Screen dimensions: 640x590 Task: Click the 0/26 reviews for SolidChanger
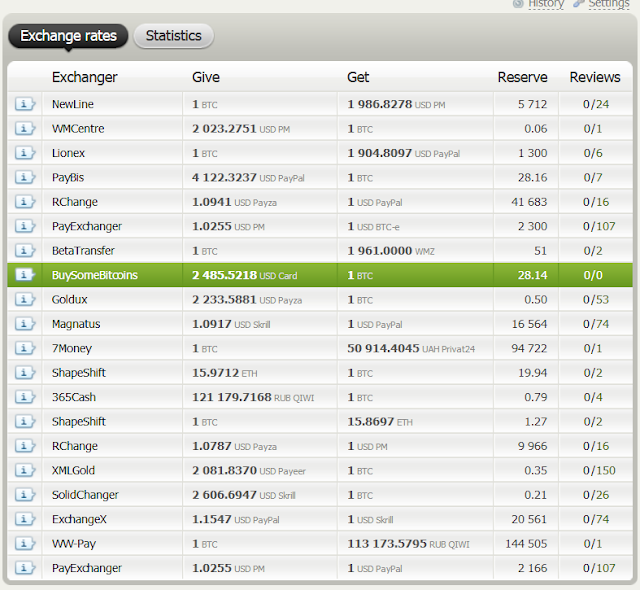point(596,495)
